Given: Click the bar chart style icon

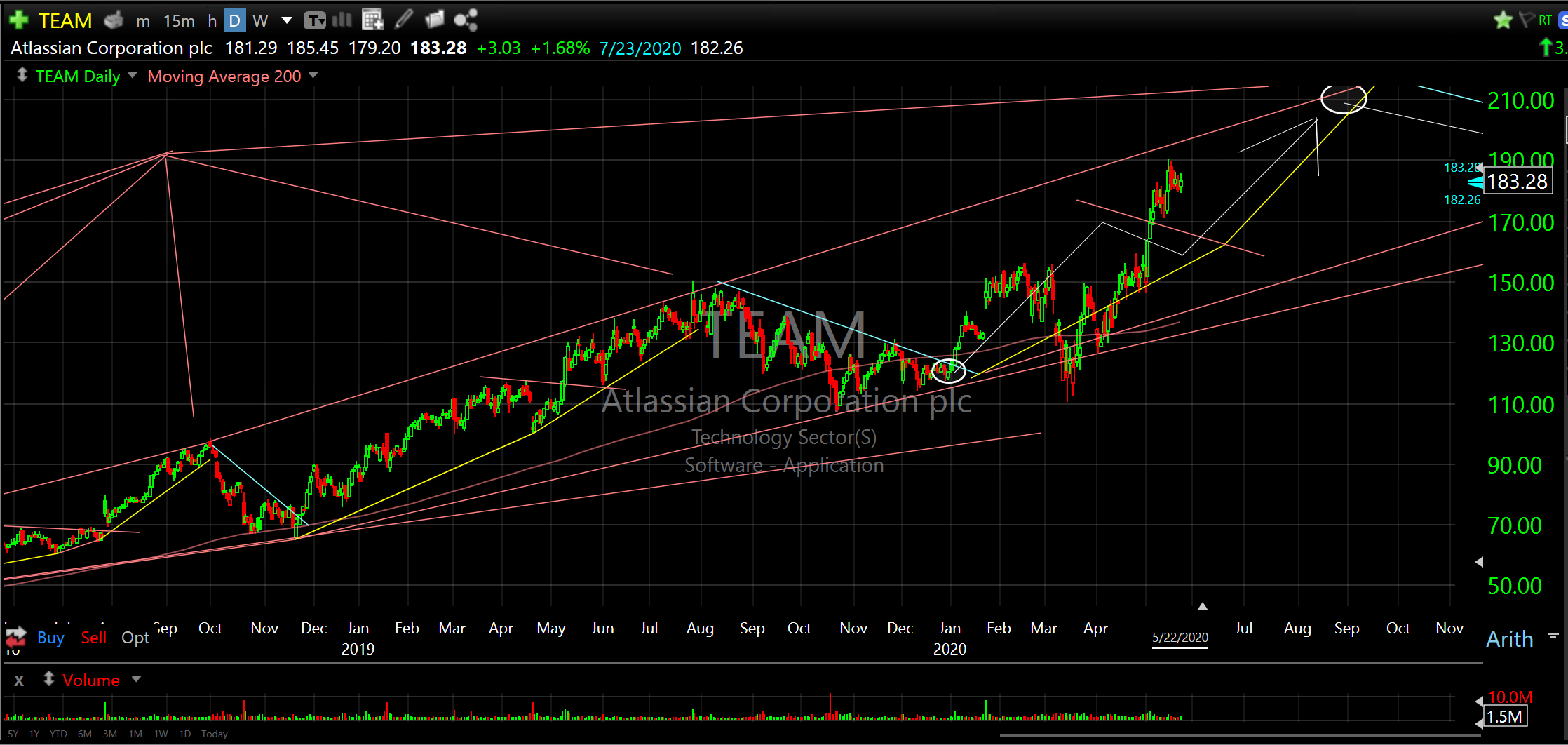Looking at the screenshot, I should [x=342, y=20].
